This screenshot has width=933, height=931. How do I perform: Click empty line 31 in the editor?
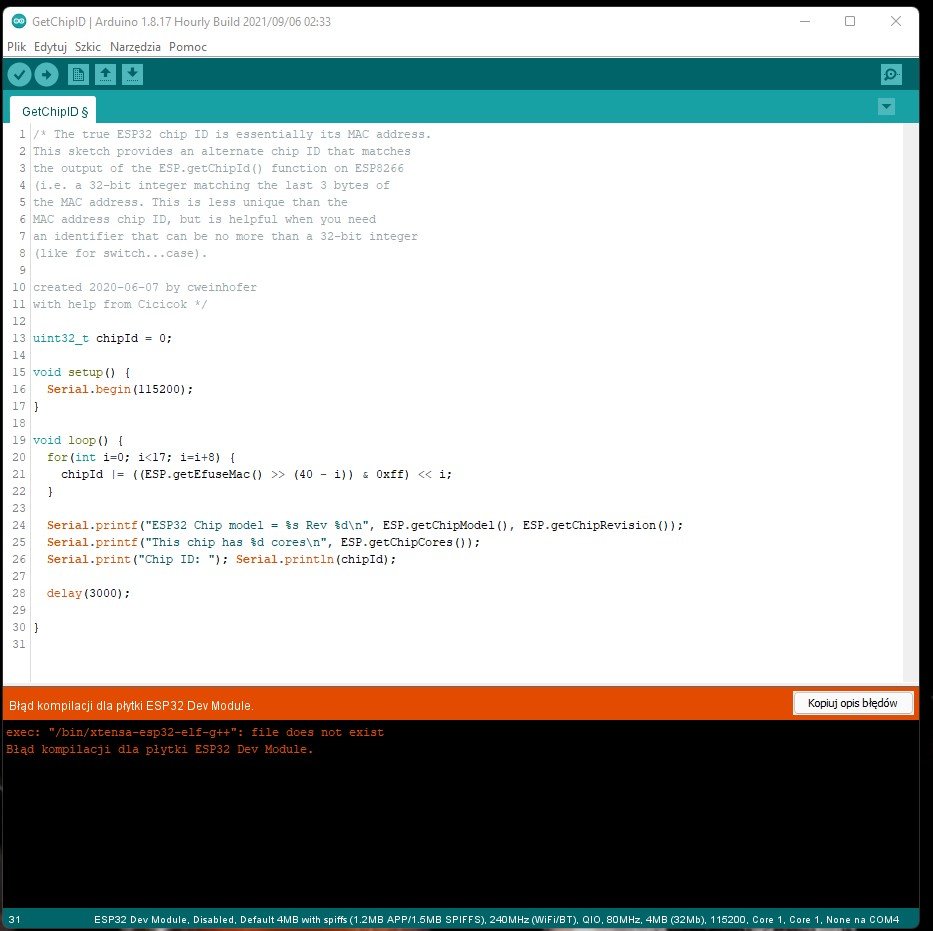[x=464, y=644]
